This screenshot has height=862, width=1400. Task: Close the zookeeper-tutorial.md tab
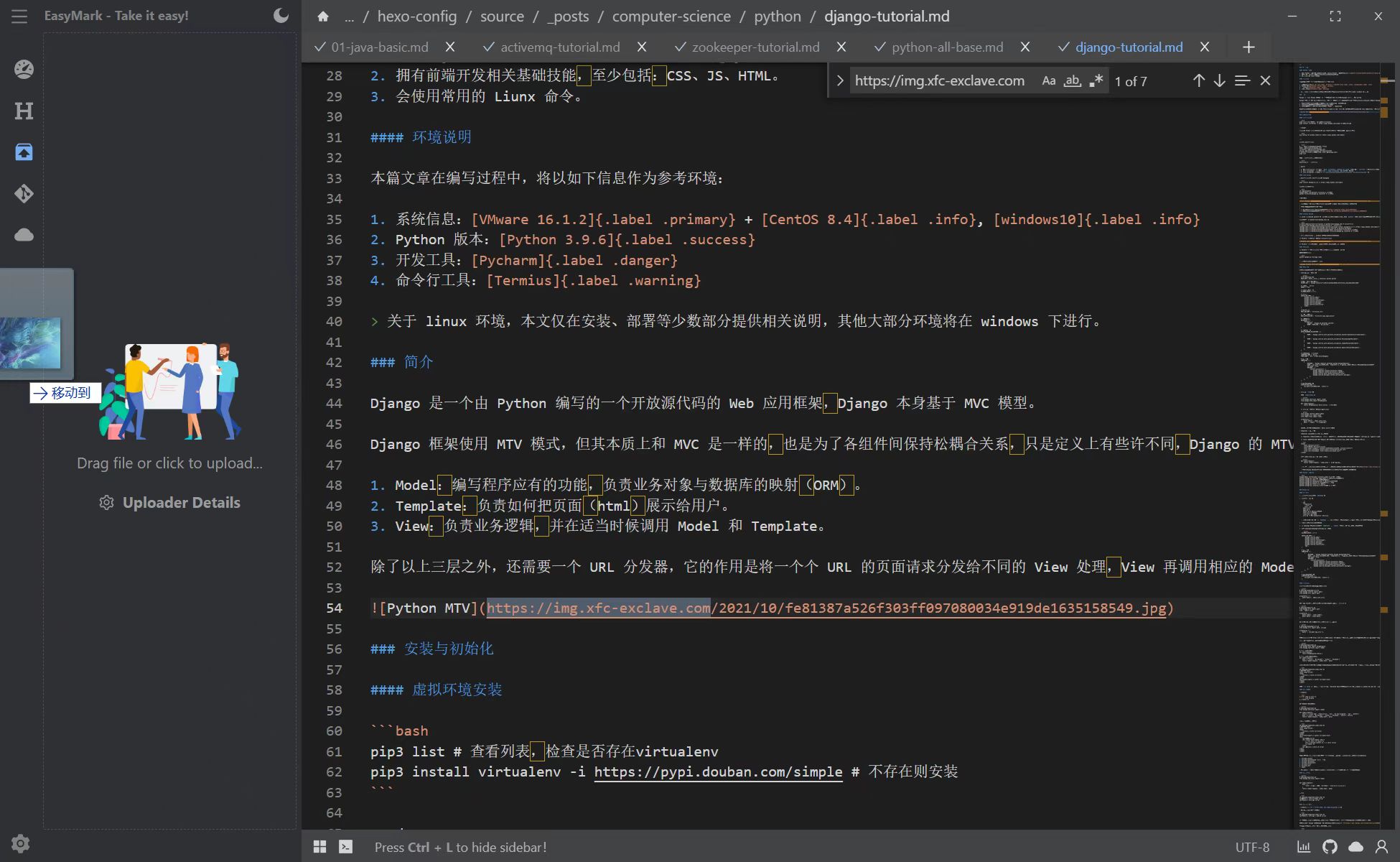coord(841,47)
